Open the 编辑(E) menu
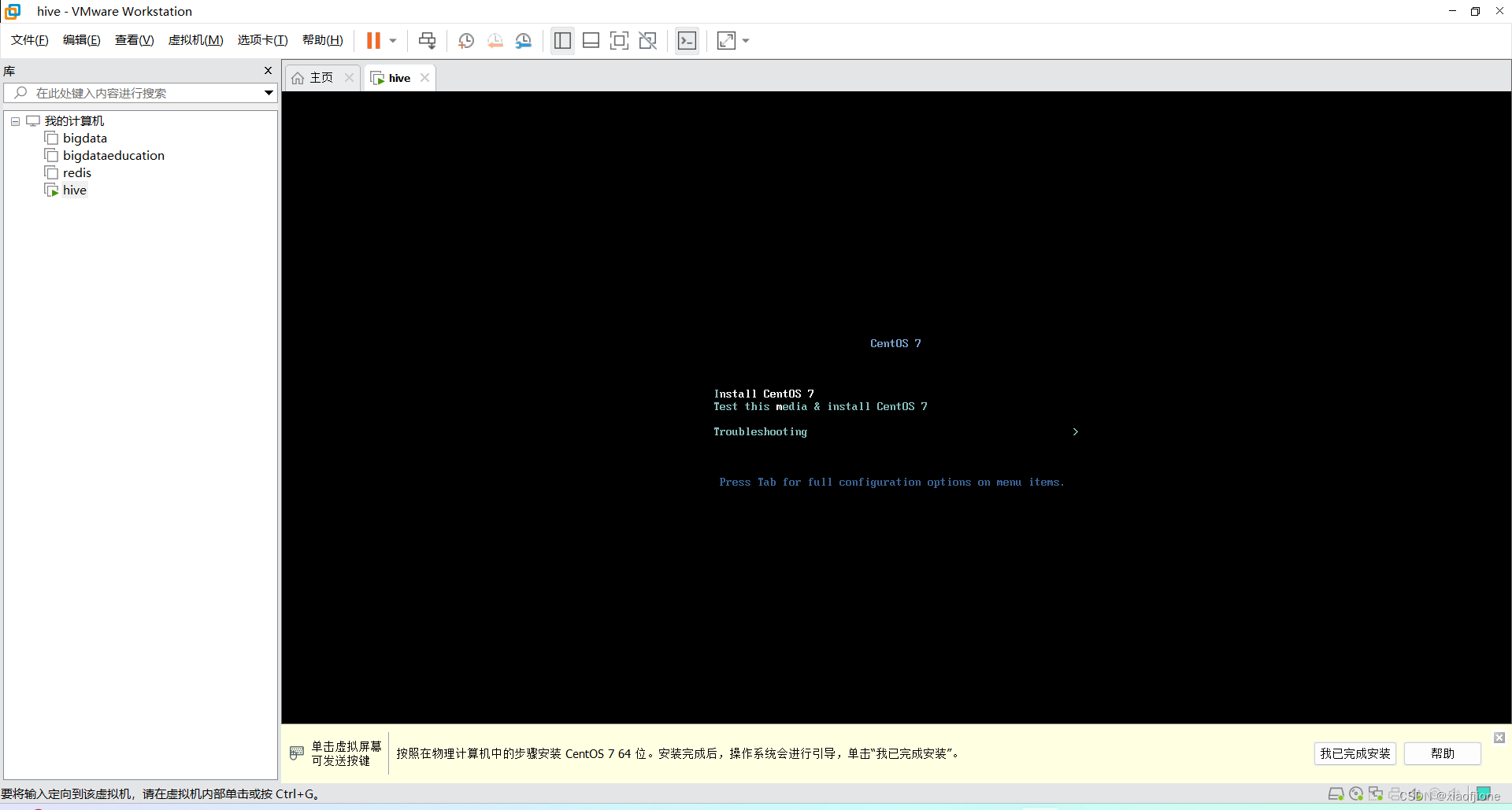Image resolution: width=1512 pixels, height=810 pixels. pyautogui.click(x=82, y=40)
